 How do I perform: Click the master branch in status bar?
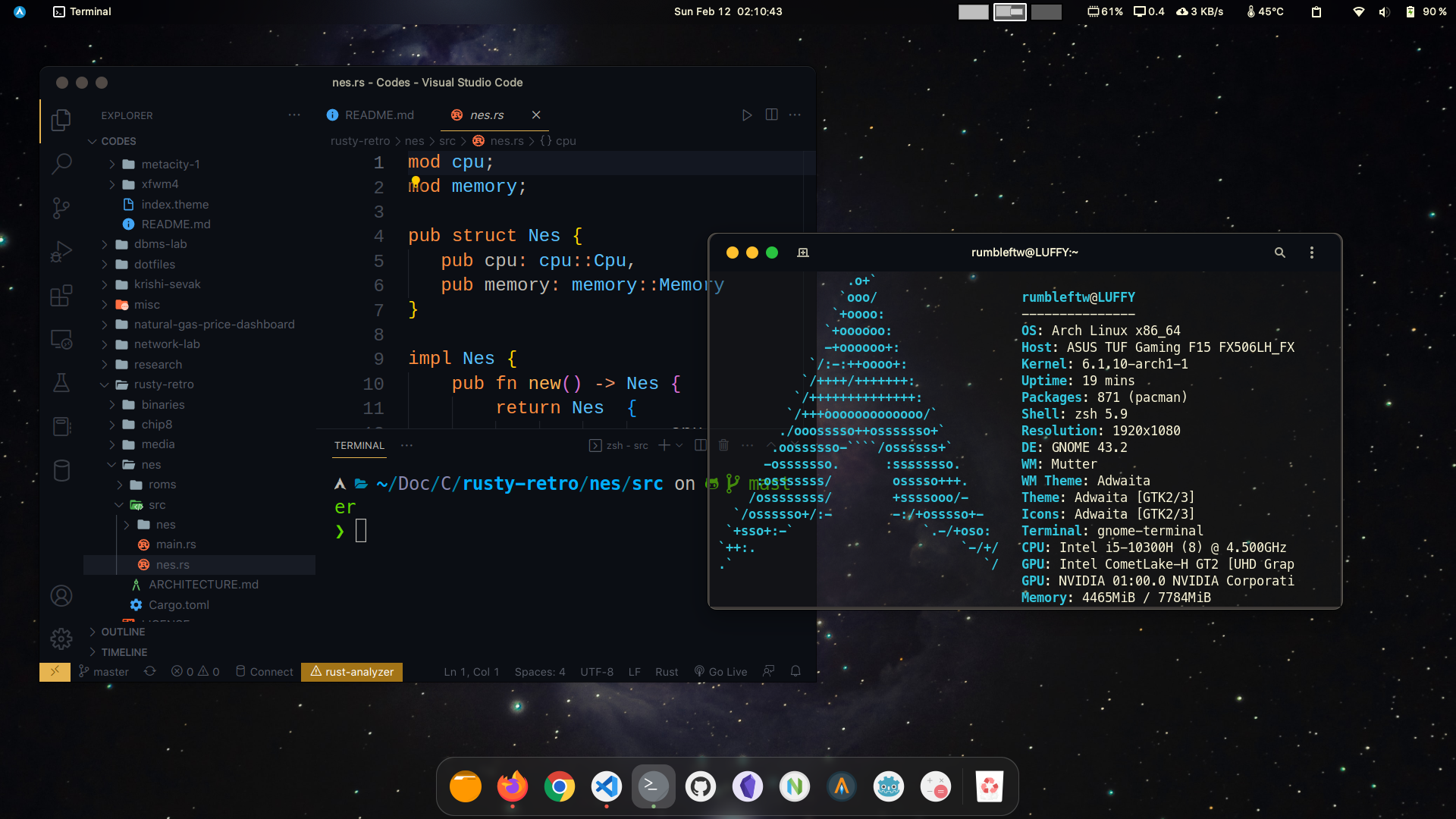[104, 672]
